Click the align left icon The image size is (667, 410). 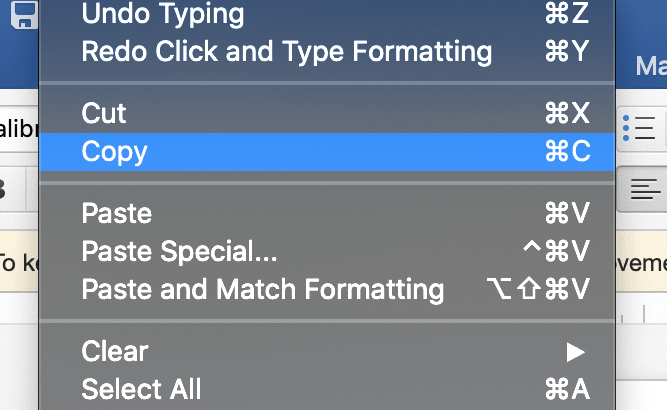click(x=645, y=189)
